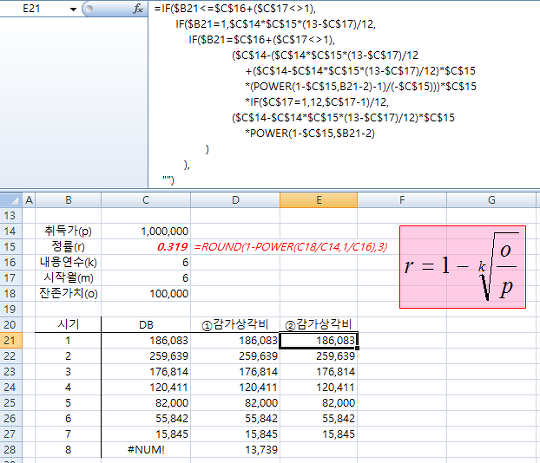Click column E cell with 15,845
Screen dimensions: 540x463
pyautogui.click(x=319, y=434)
